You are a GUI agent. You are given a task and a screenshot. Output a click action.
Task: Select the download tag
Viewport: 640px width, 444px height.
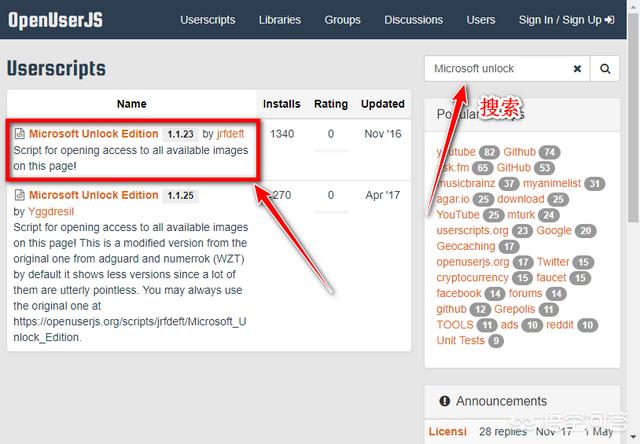point(520,199)
